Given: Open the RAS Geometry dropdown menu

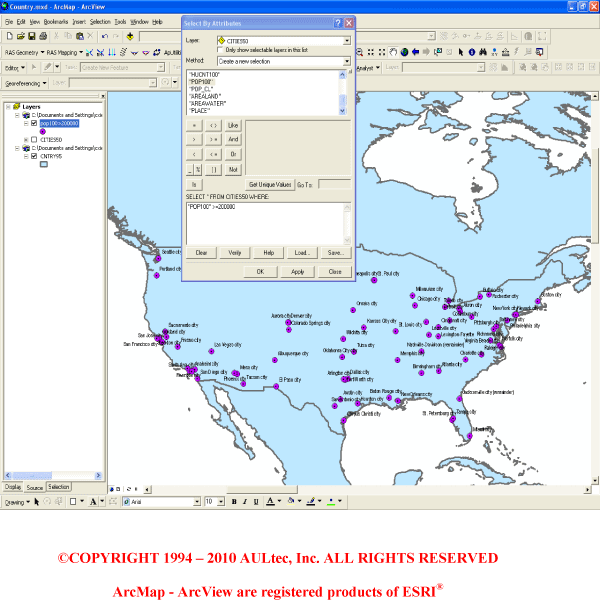Looking at the screenshot, I should pyautogui.click(x=24, y=52).
